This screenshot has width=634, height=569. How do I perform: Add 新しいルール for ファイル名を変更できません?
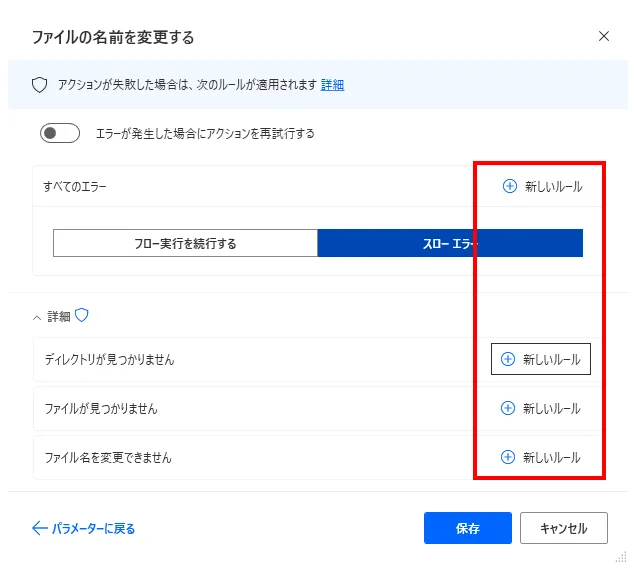540,457
